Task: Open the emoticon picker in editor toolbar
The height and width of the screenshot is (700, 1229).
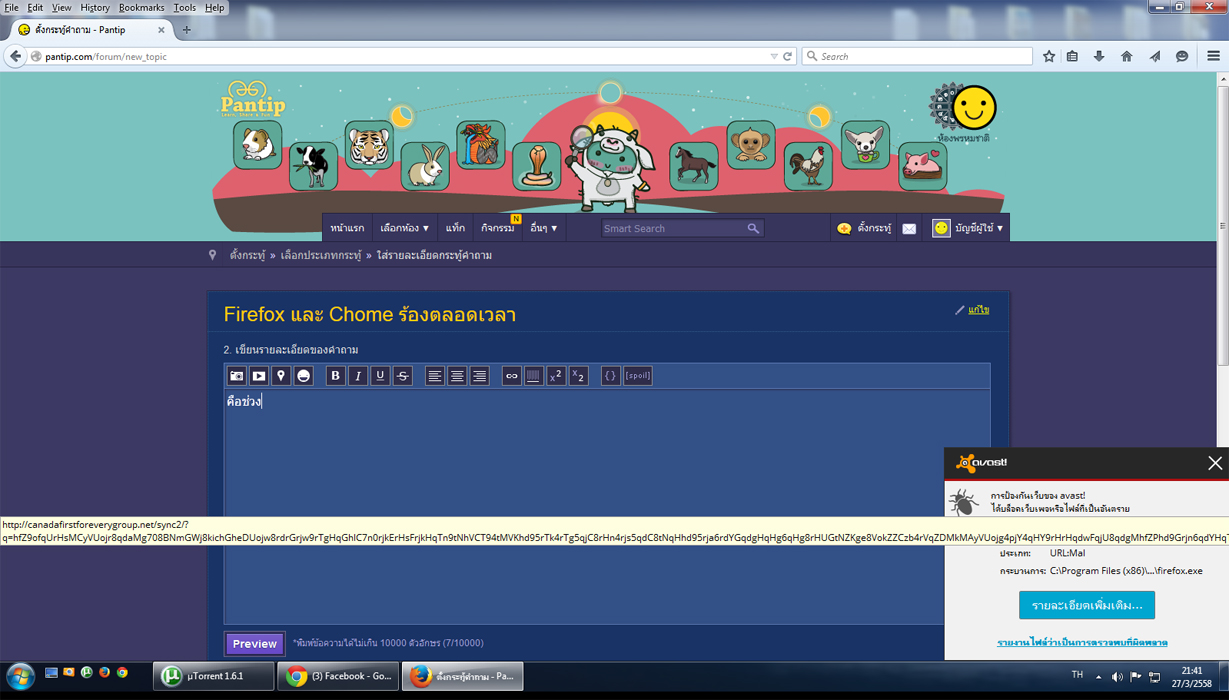Action: click(x=304, y=376)
